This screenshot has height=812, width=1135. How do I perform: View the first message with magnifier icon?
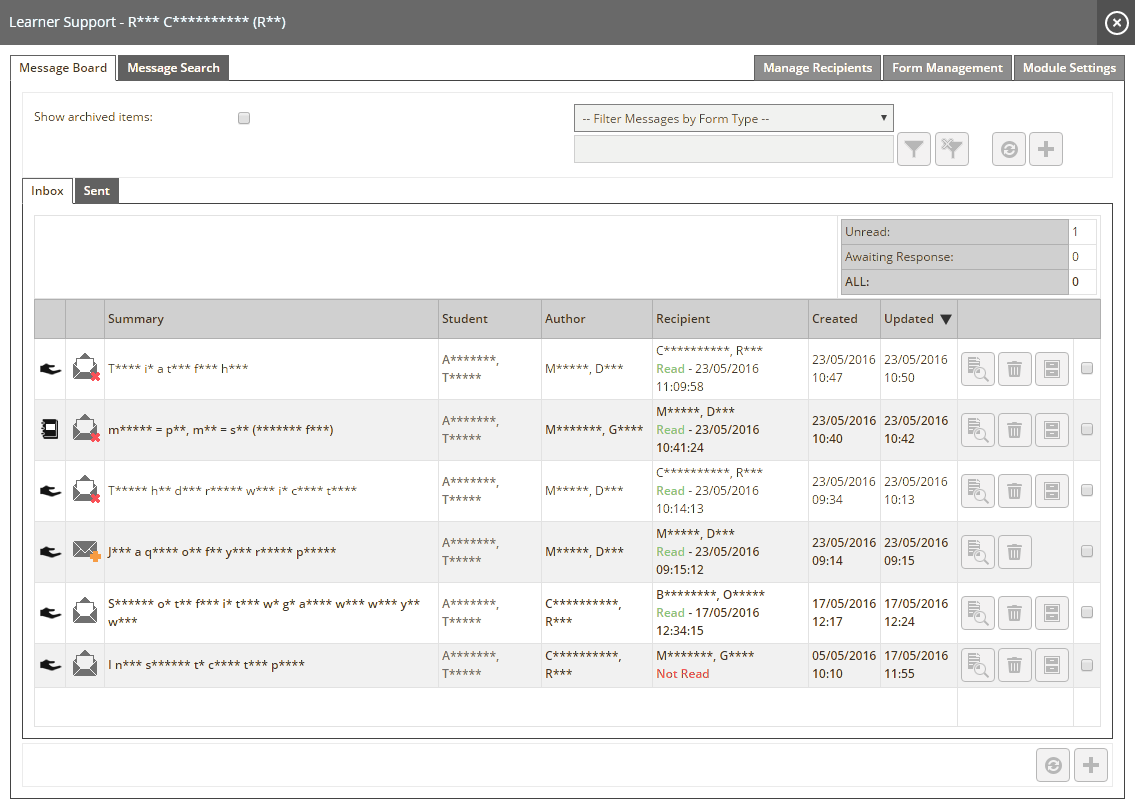(x=977, y=369)
